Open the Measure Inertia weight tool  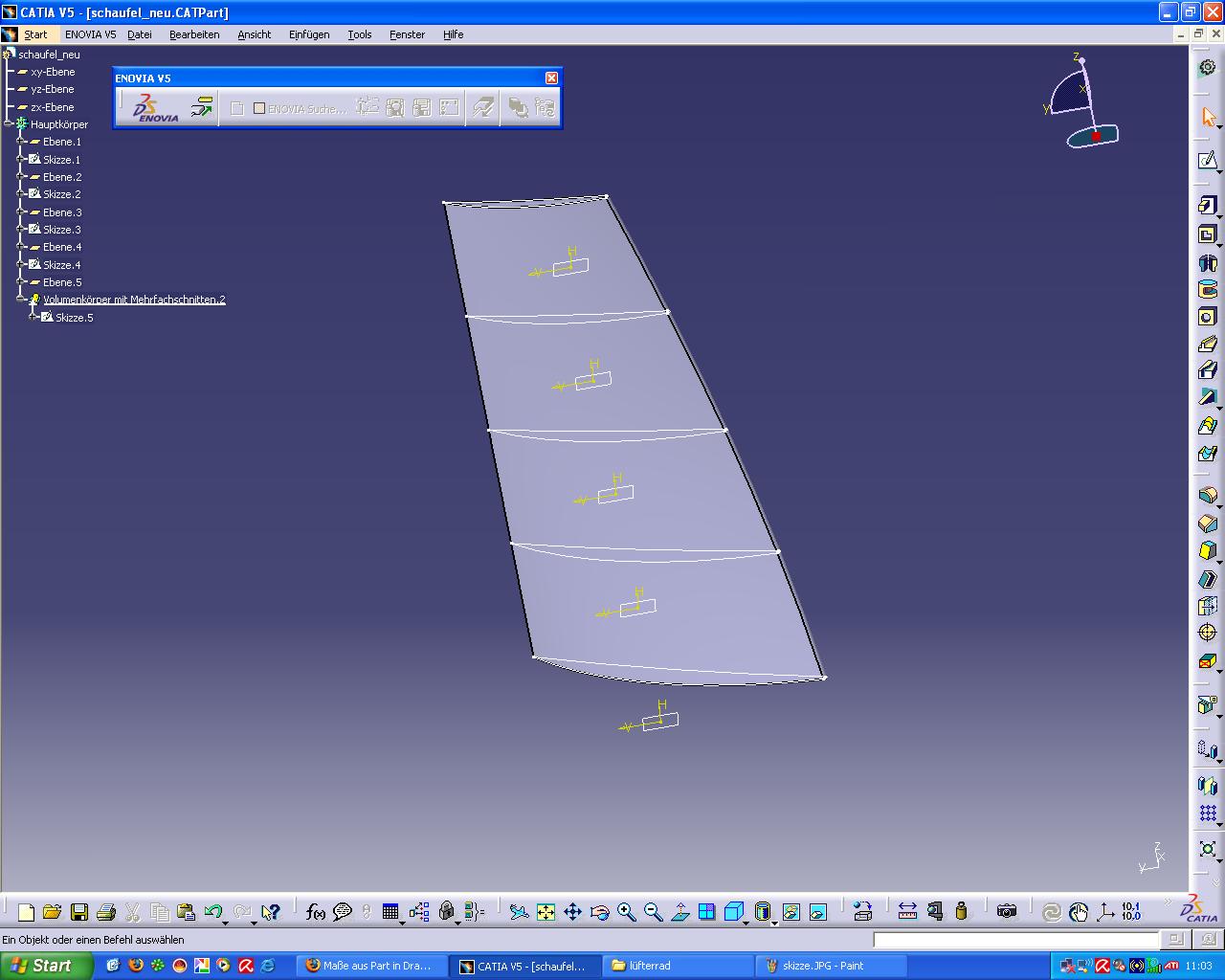coord(961,912)
